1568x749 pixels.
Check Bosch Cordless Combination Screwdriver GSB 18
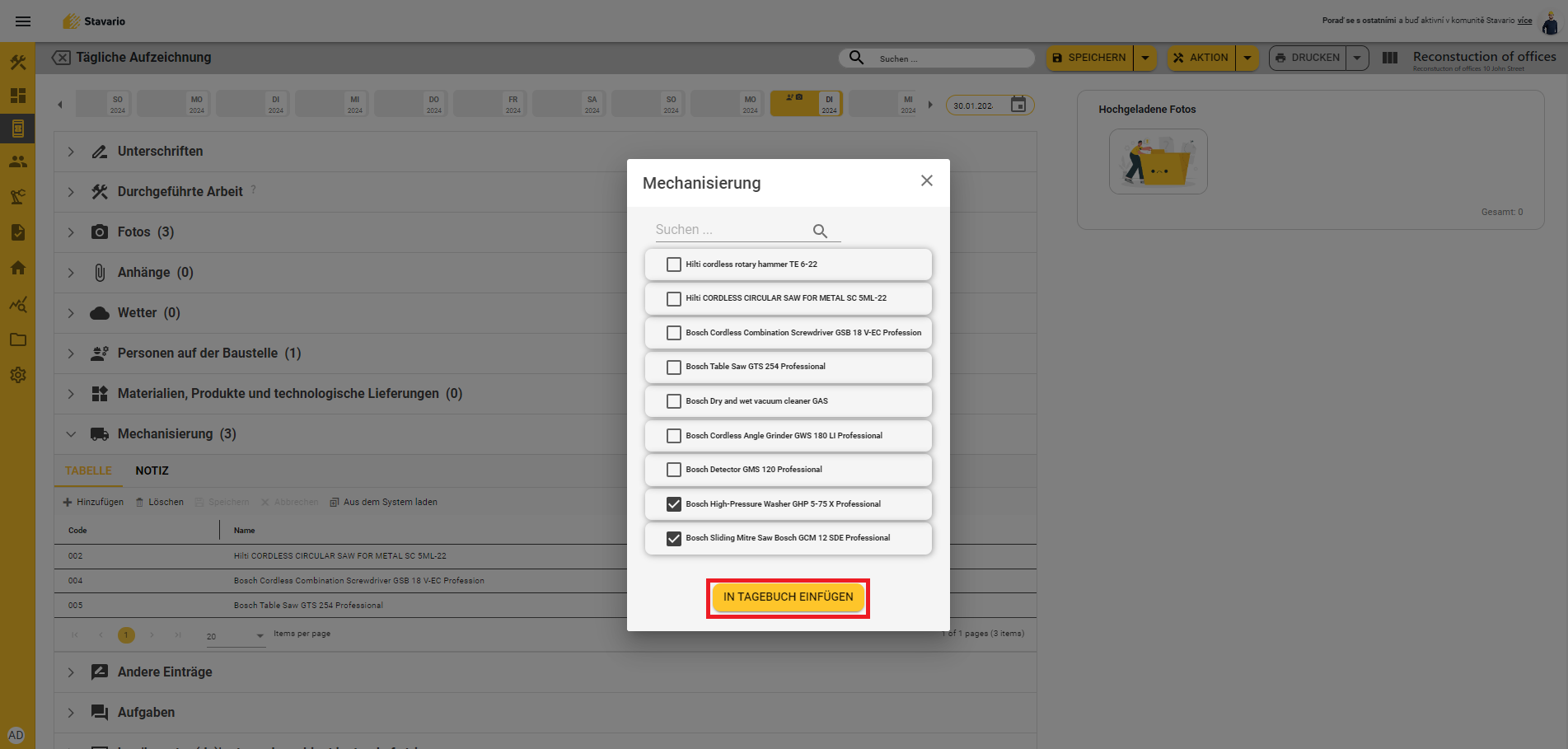click(x=674, y=333)
